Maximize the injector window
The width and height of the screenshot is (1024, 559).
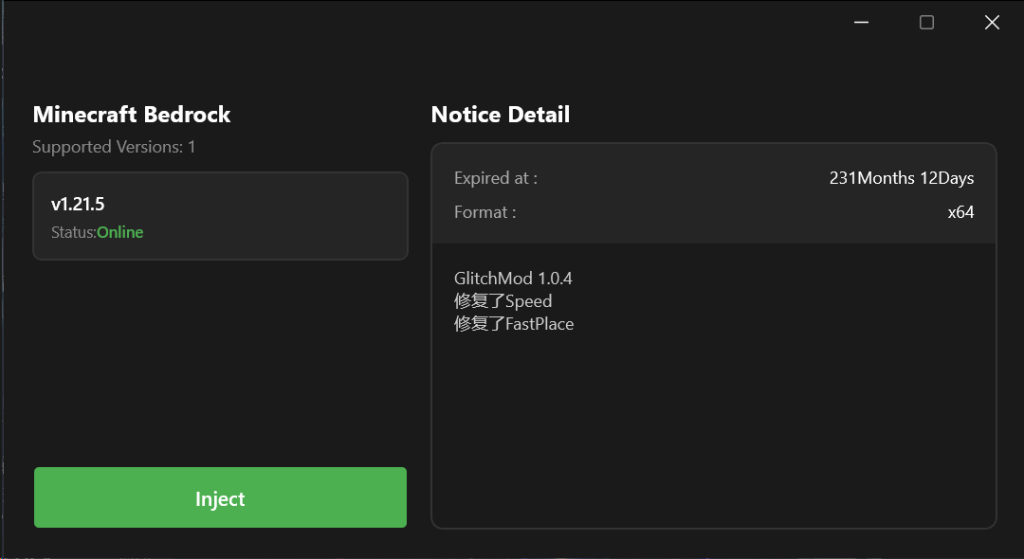point(927,22)
